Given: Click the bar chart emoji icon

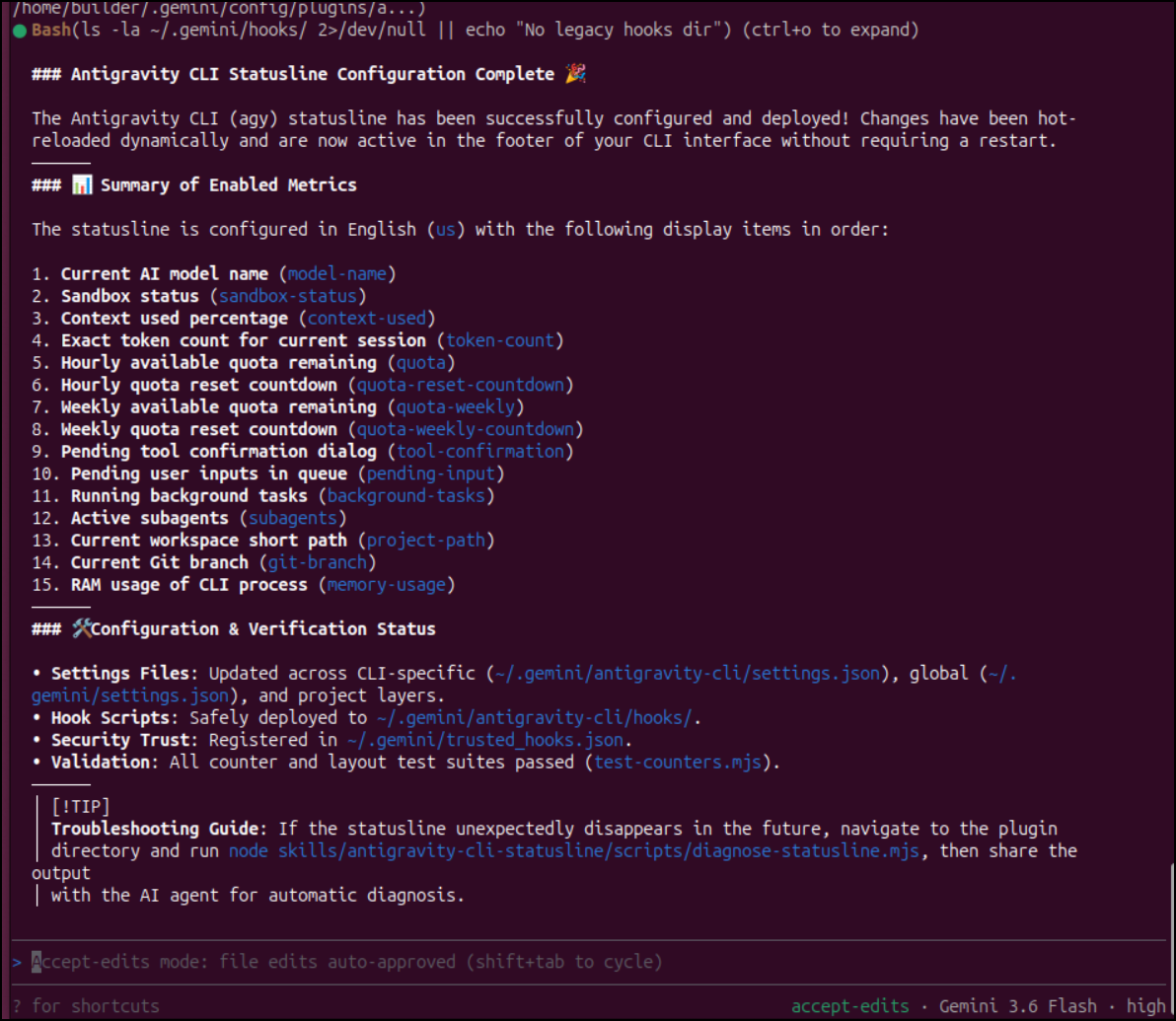Looking at the screenshot, I should [82, 184].
